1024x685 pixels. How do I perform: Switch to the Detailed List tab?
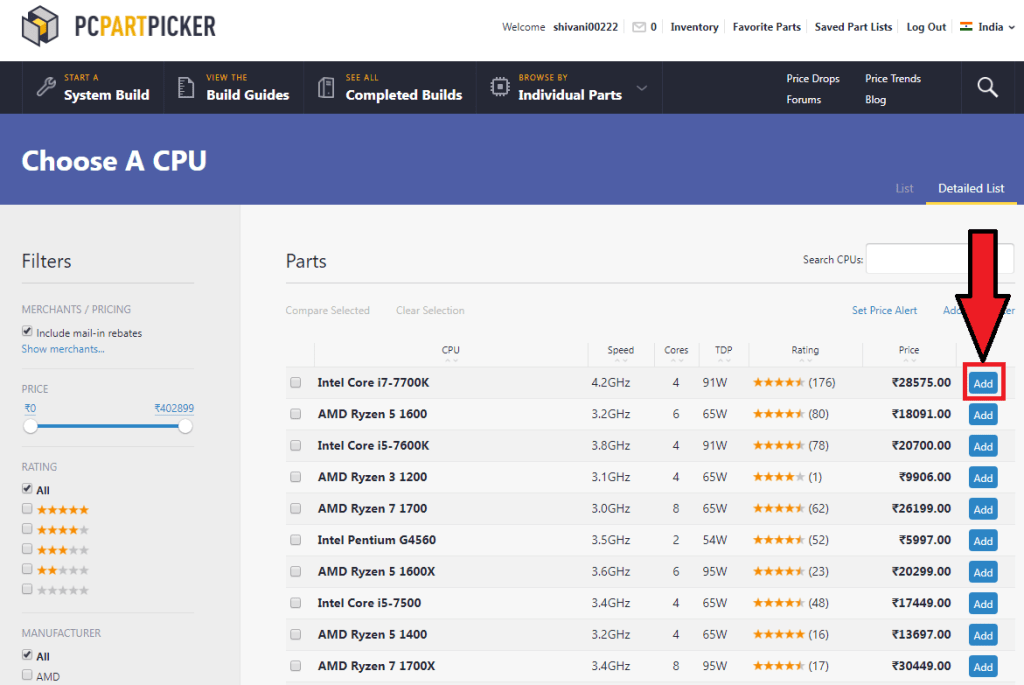(971, 188)
